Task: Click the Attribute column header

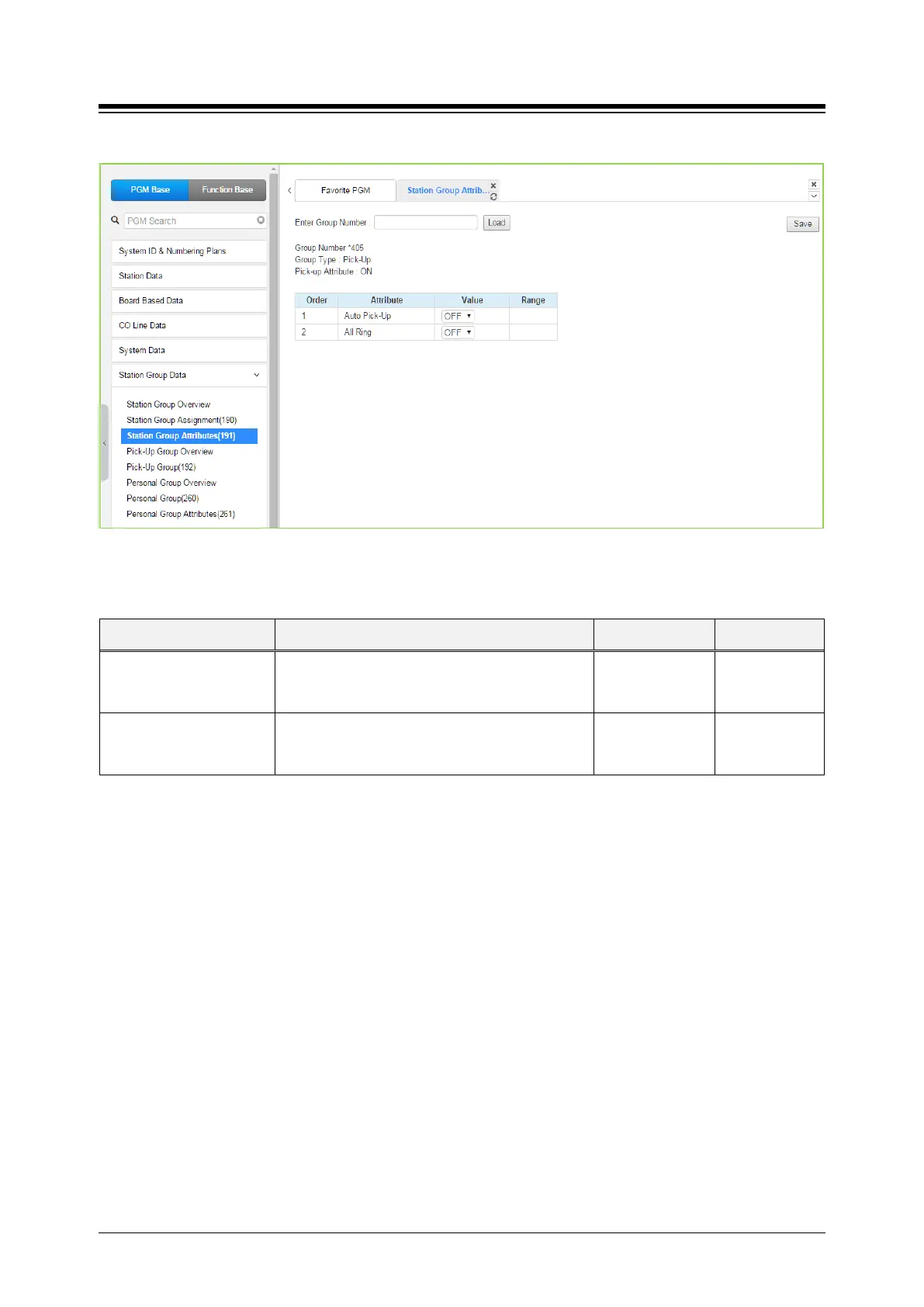Action: pos(386,300)
